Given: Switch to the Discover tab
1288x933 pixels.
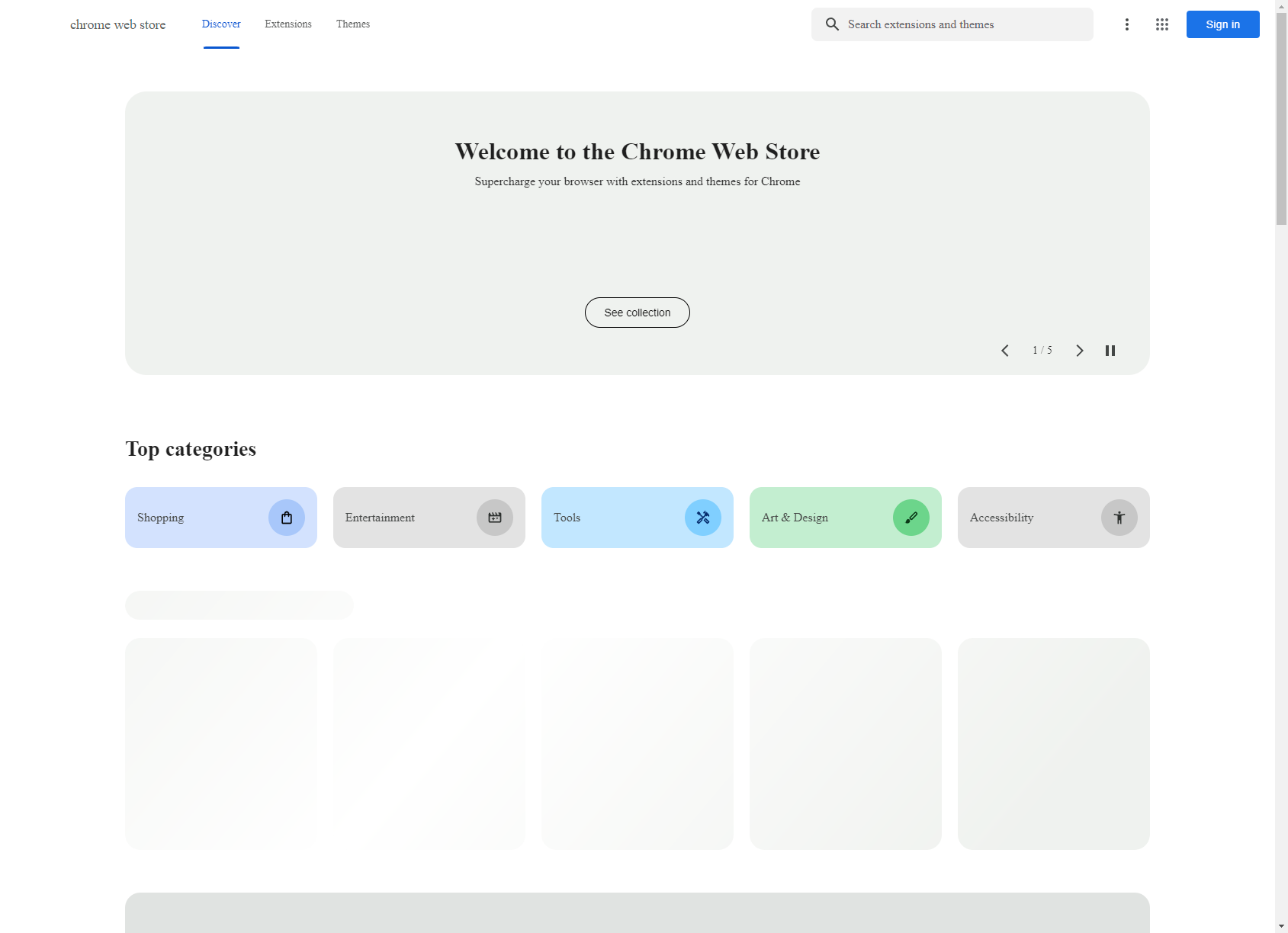Looking at the screenshot, I should (221, 24).
